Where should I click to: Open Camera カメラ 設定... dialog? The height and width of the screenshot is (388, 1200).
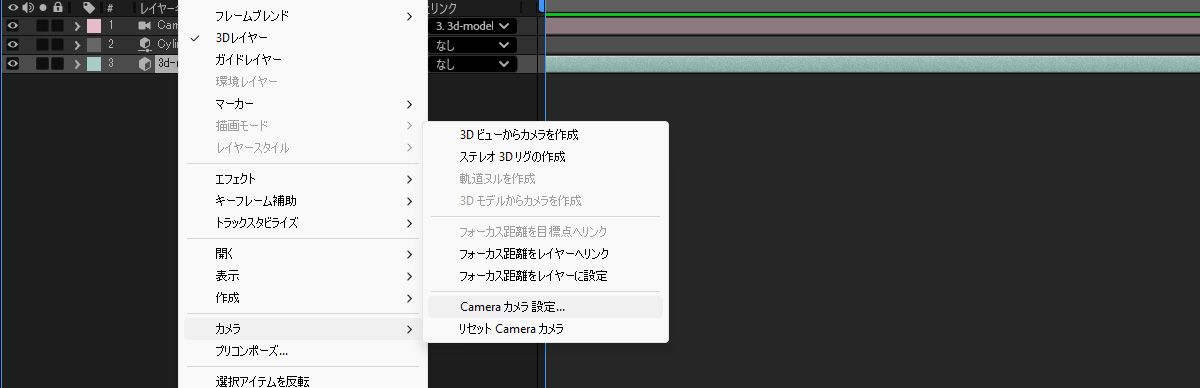[545, 306]
